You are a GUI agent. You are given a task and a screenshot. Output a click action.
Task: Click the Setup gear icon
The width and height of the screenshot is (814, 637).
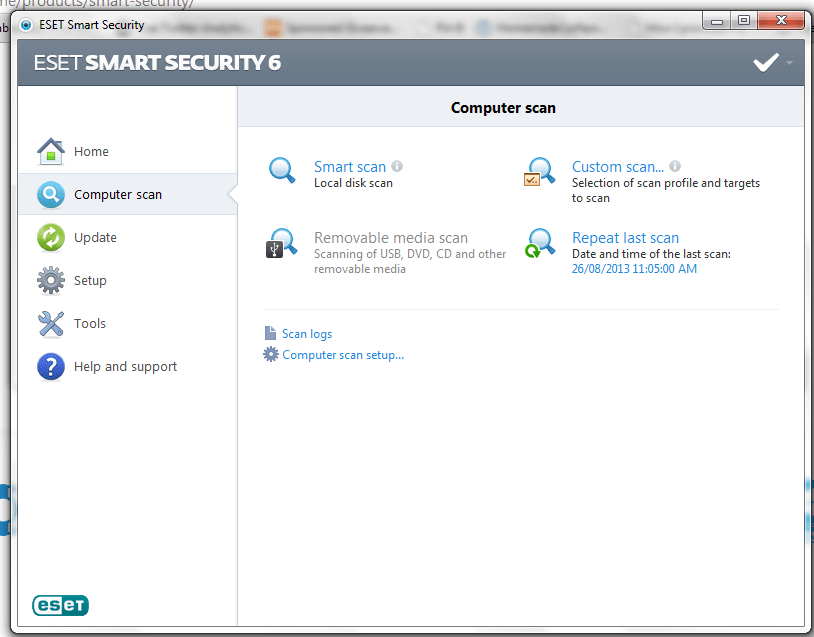[x=51, y=280]
